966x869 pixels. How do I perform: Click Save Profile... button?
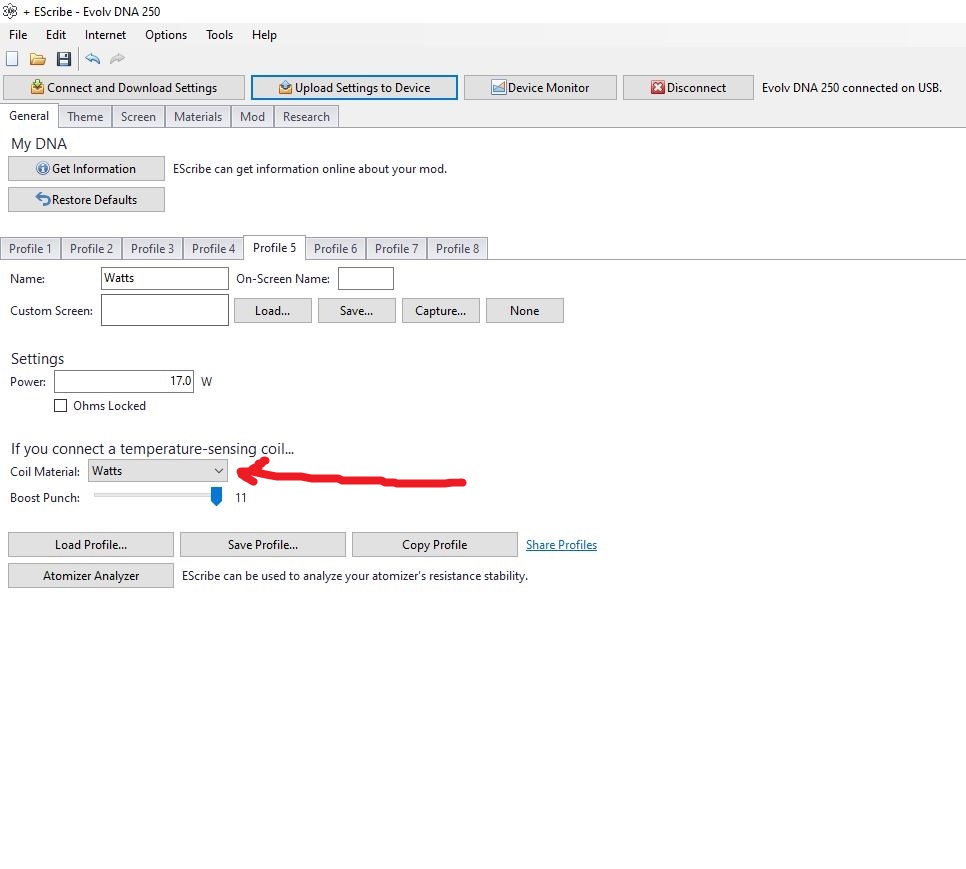pos(262,545)
